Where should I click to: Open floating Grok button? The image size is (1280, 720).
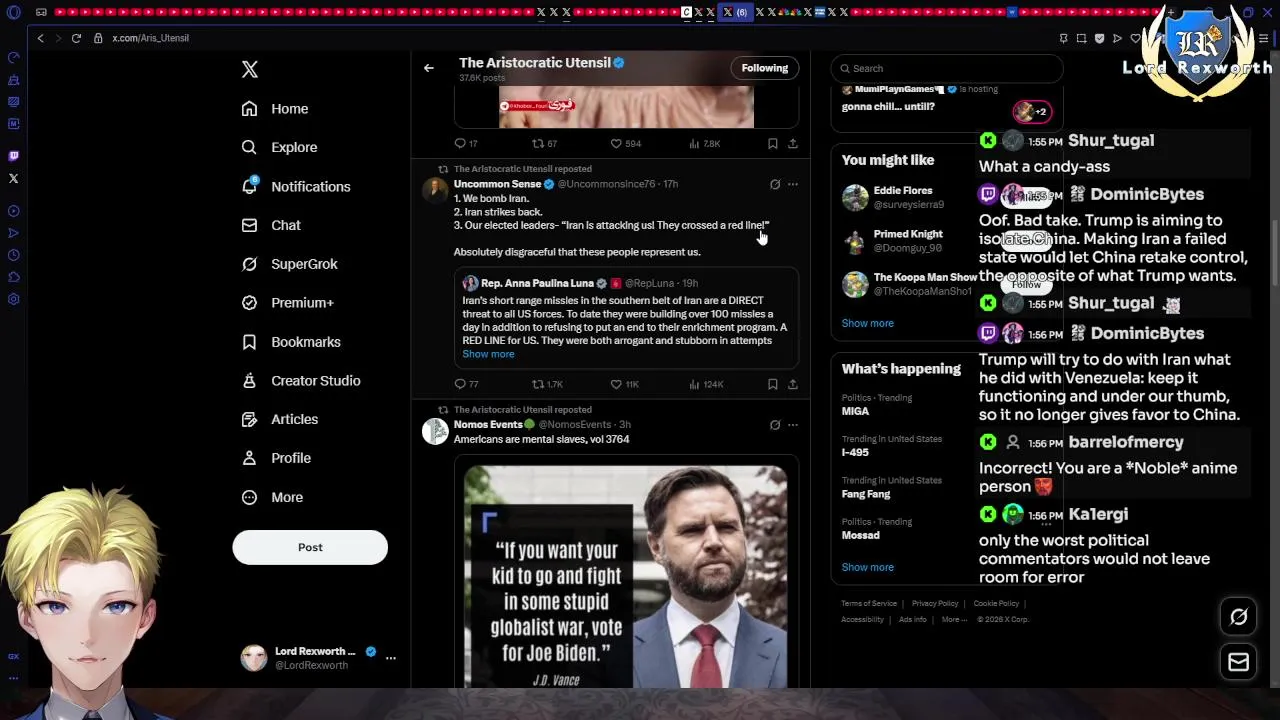(1238, 617)
